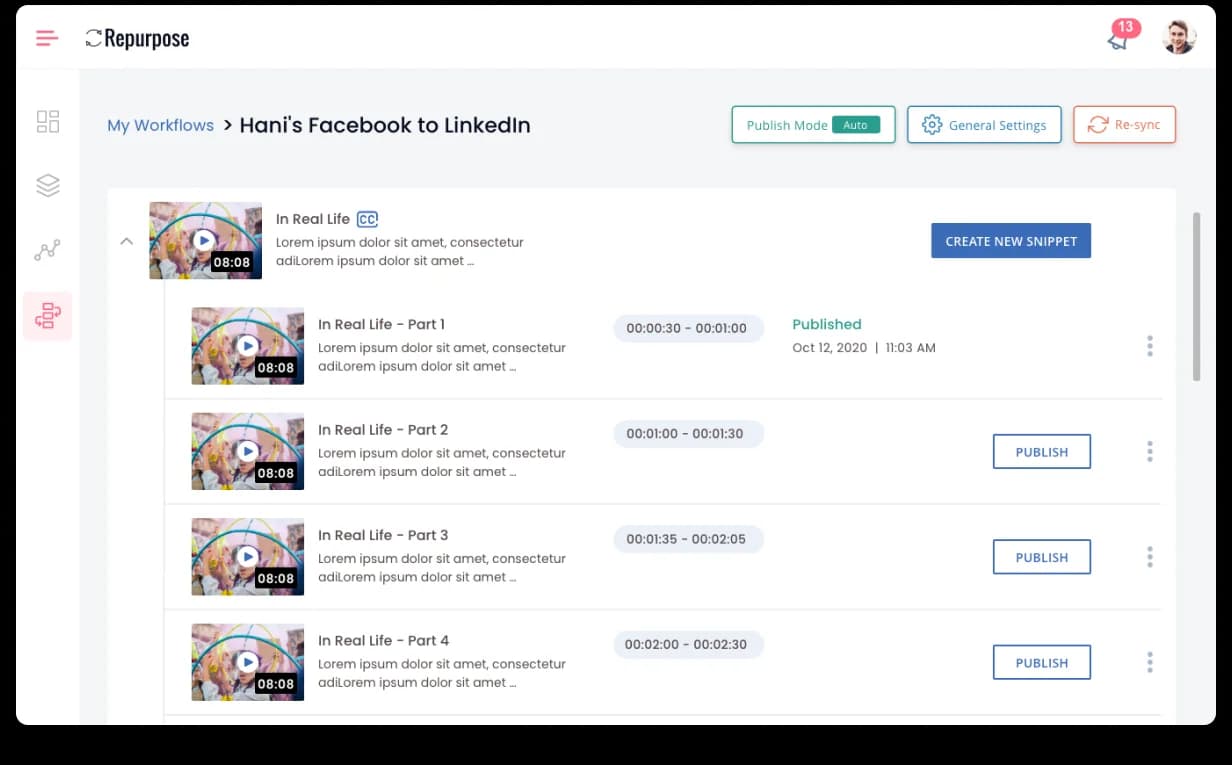The image size is (1232, 765).
Task: Open the workflows sidebar icon
Action: (48, 316)
